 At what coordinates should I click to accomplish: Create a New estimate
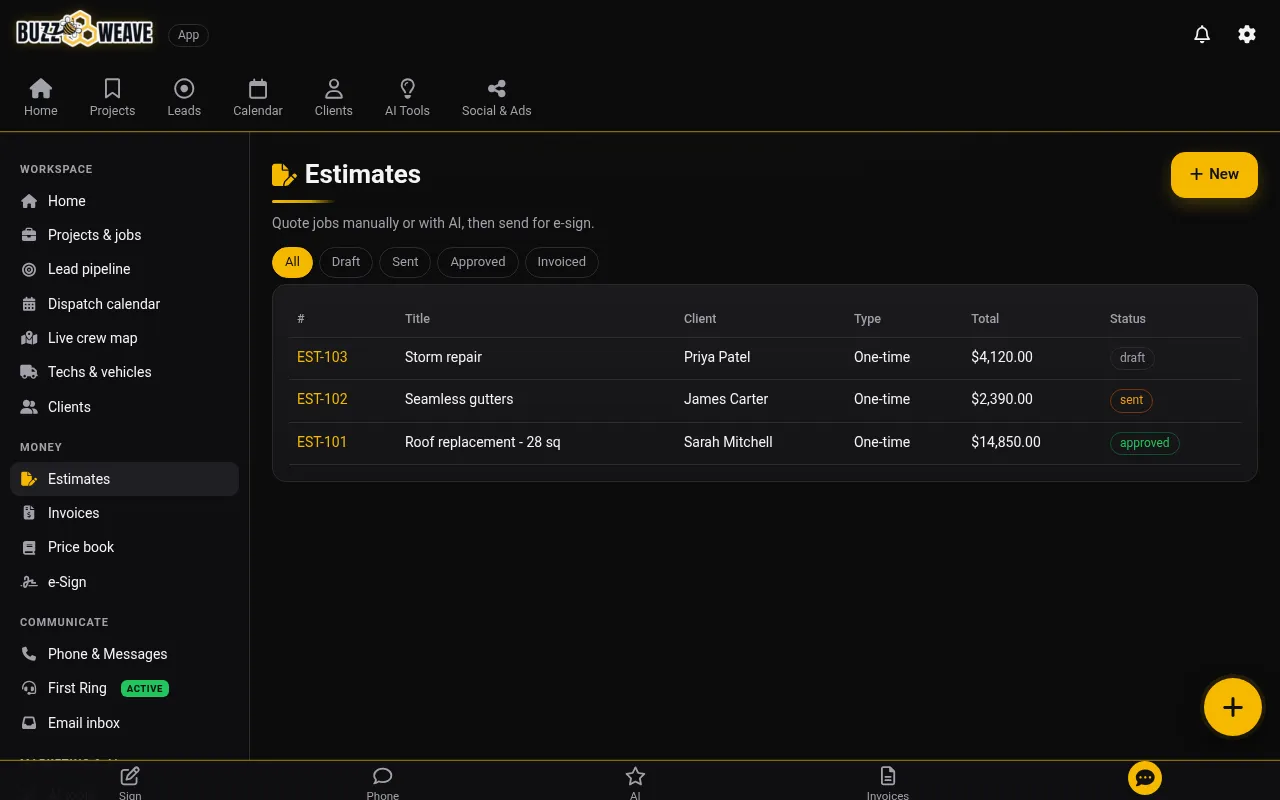(x=1214, y=174)
